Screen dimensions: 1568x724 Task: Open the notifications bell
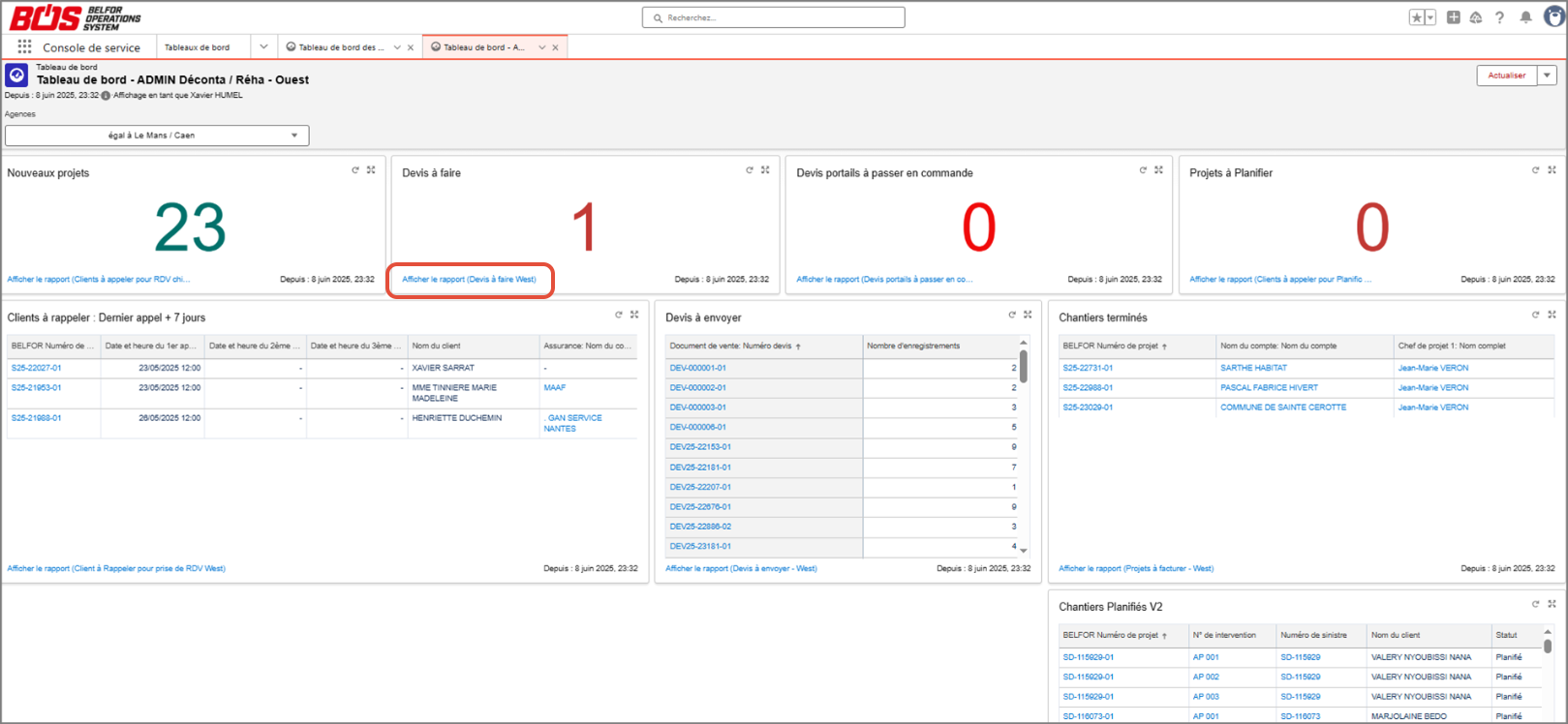(1525, 17)
